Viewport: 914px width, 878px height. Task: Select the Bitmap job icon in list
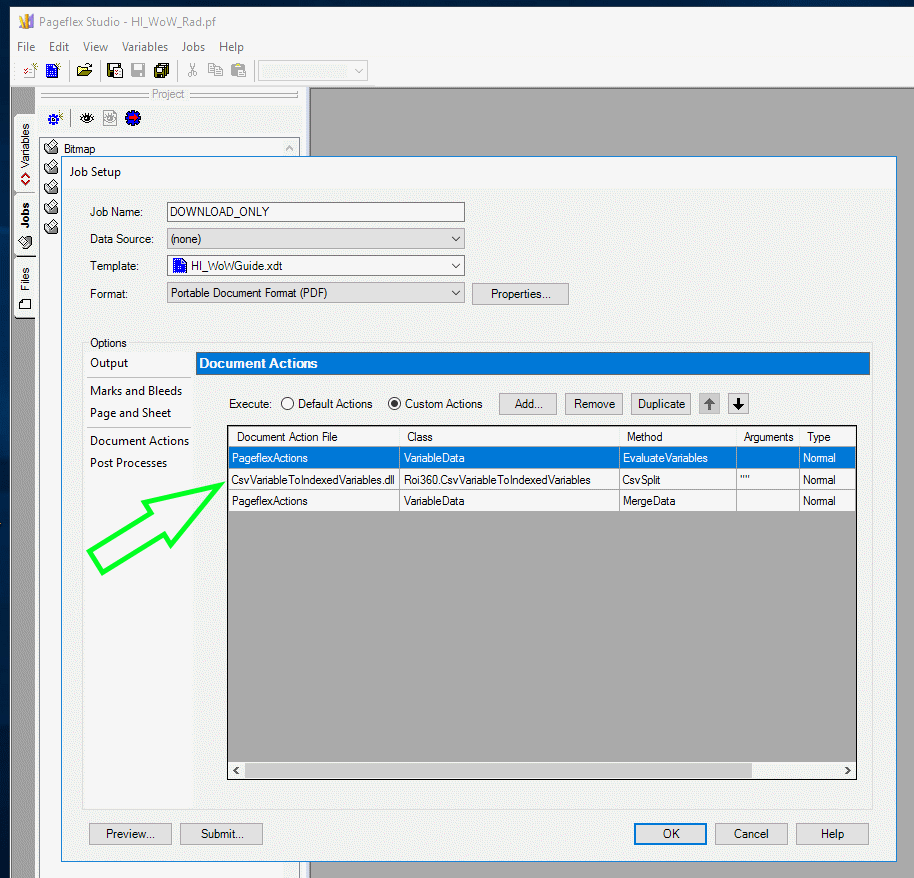click(51, 147)
